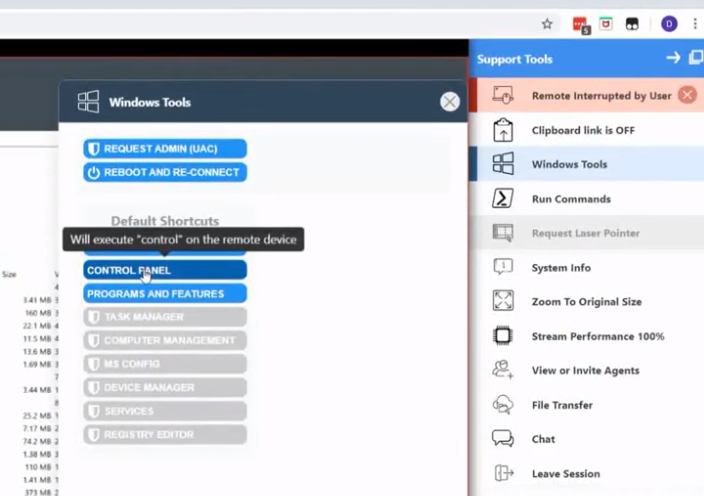Click the Stream Performance chip icon
Viewport: 704px width, 496px height.
click(503, 336)
